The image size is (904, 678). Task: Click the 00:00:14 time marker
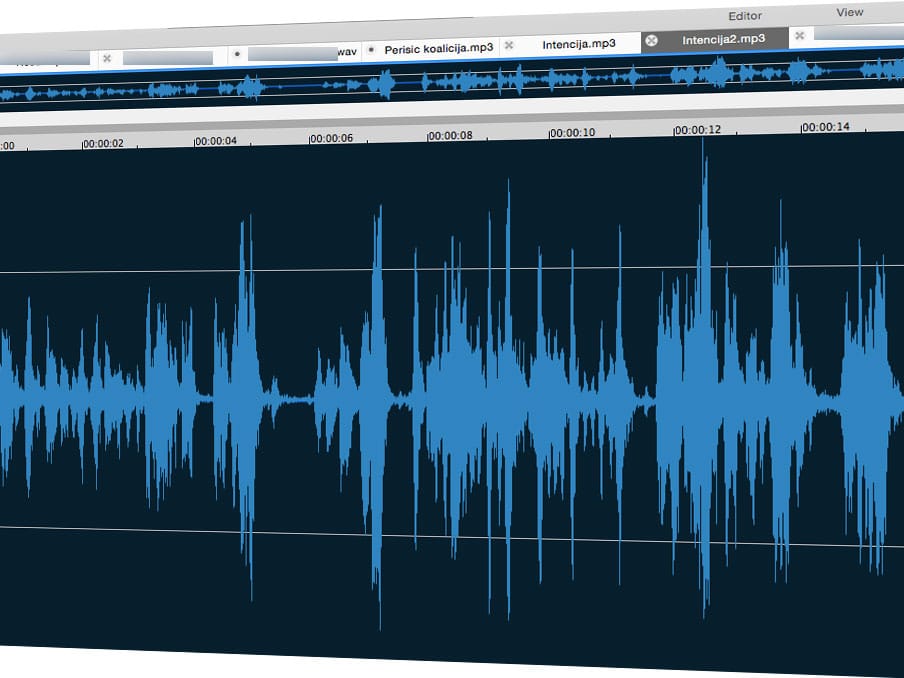[x=826, y=127]
